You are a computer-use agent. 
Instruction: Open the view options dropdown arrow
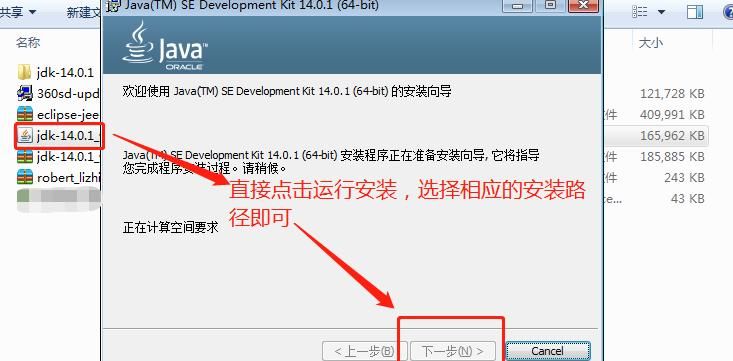[x=661, y=12]
